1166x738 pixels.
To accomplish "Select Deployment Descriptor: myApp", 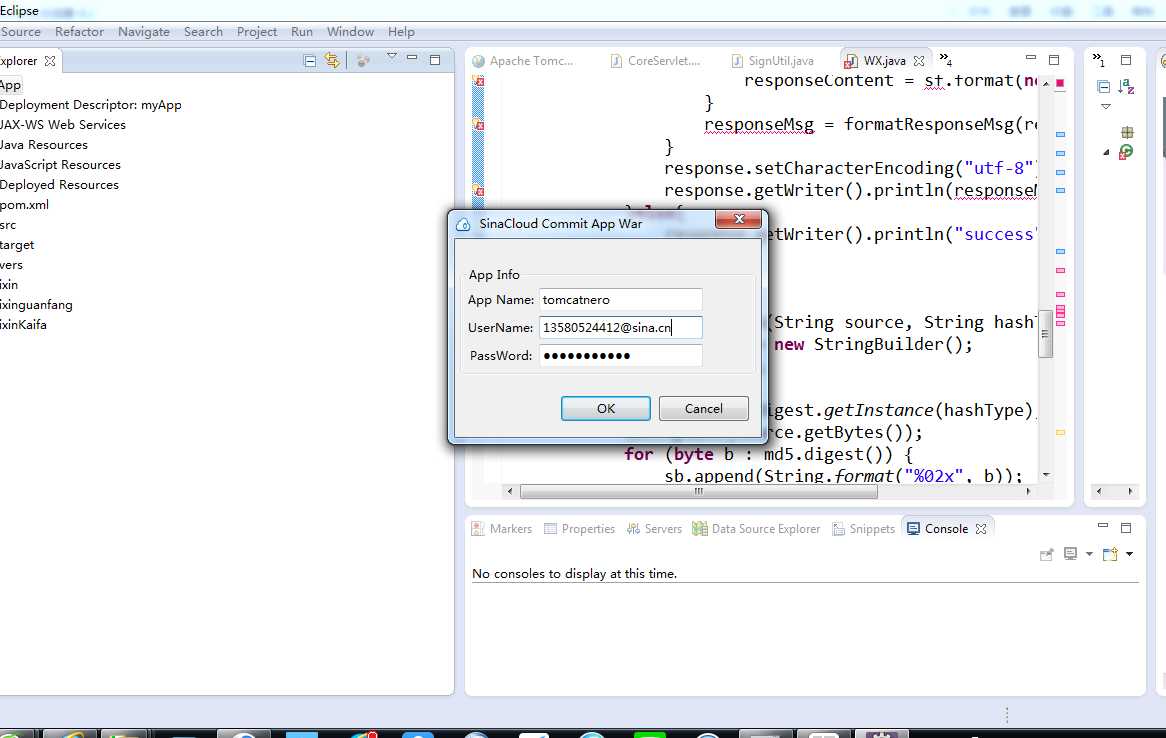I will [91, 105].
